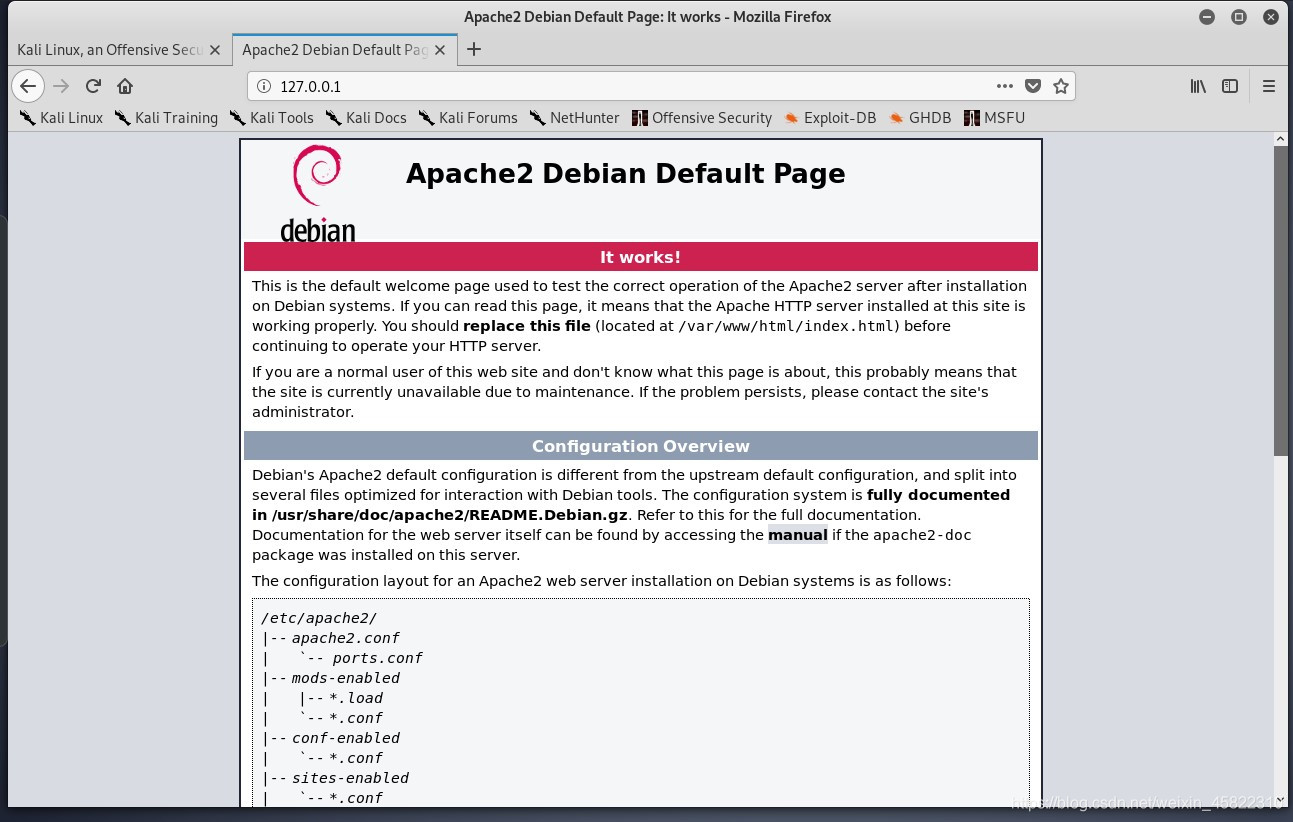Click 'sites-enabled' in the config tree
The width and height of the screenshot is (1293, 822).
350,778
